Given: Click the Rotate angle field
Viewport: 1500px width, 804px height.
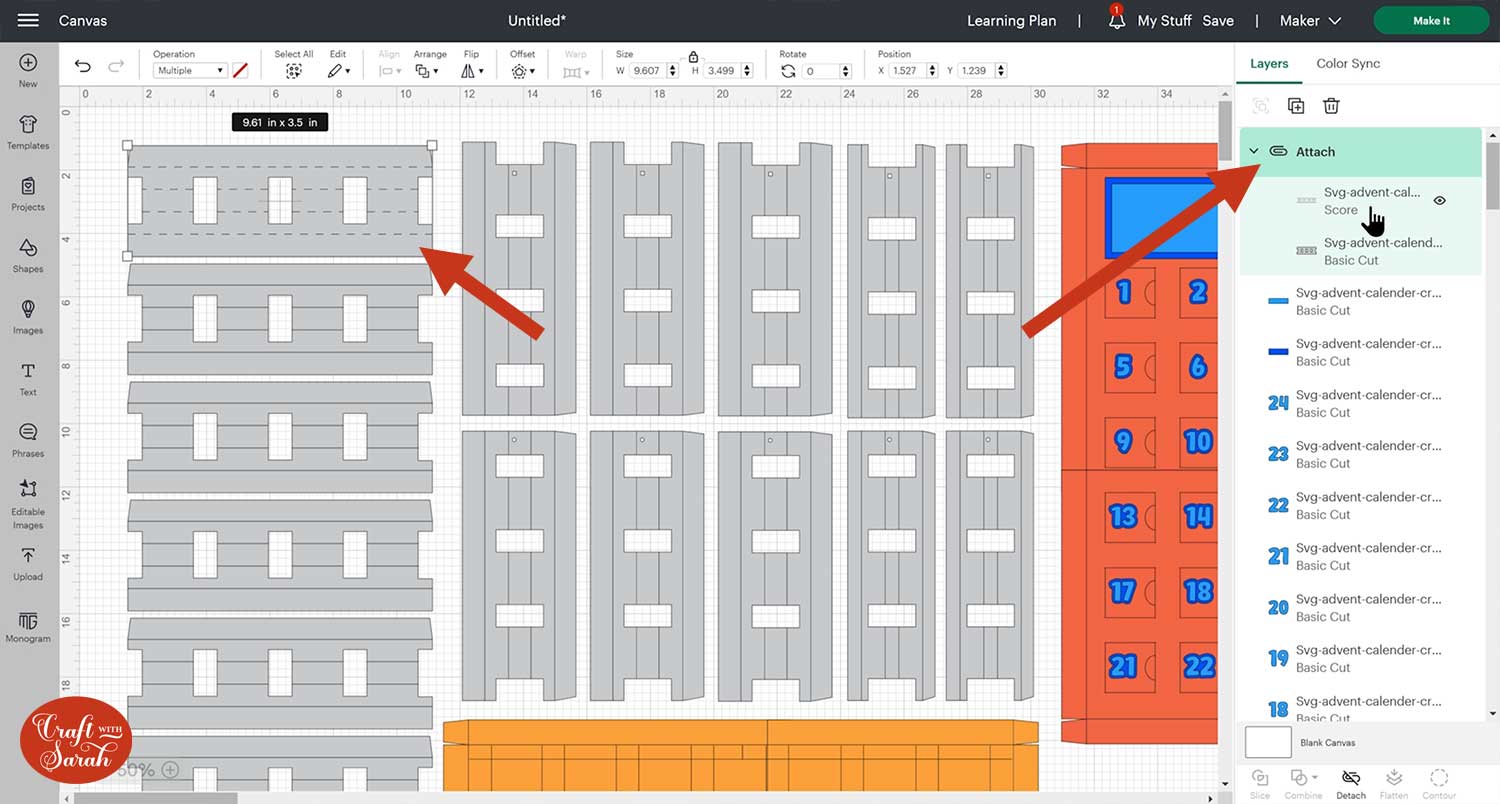Looking at the screenshot, I should pyautogui.click(x=827, y=71).
